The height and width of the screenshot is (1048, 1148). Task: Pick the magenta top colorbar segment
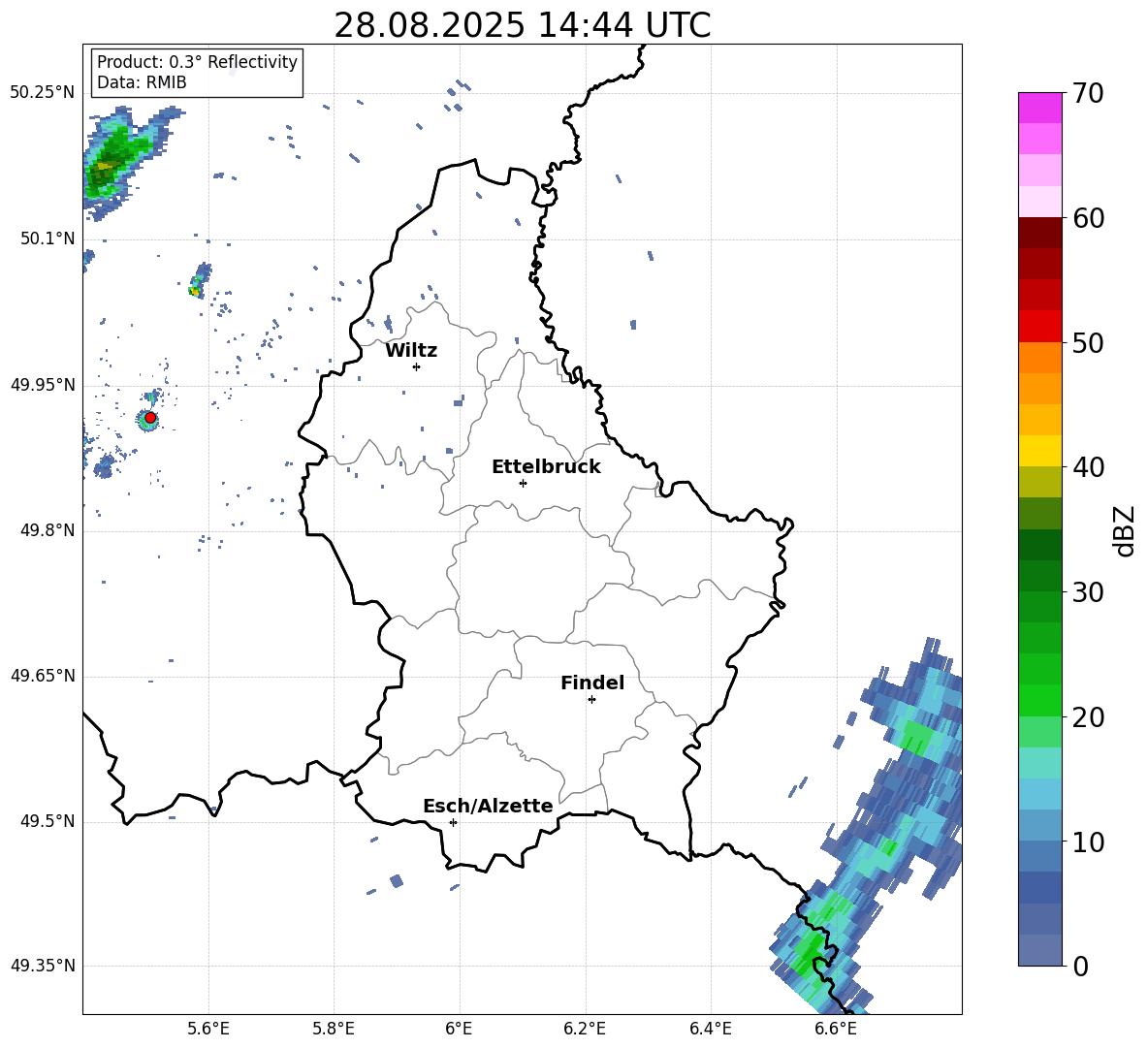coord(1040,108)
